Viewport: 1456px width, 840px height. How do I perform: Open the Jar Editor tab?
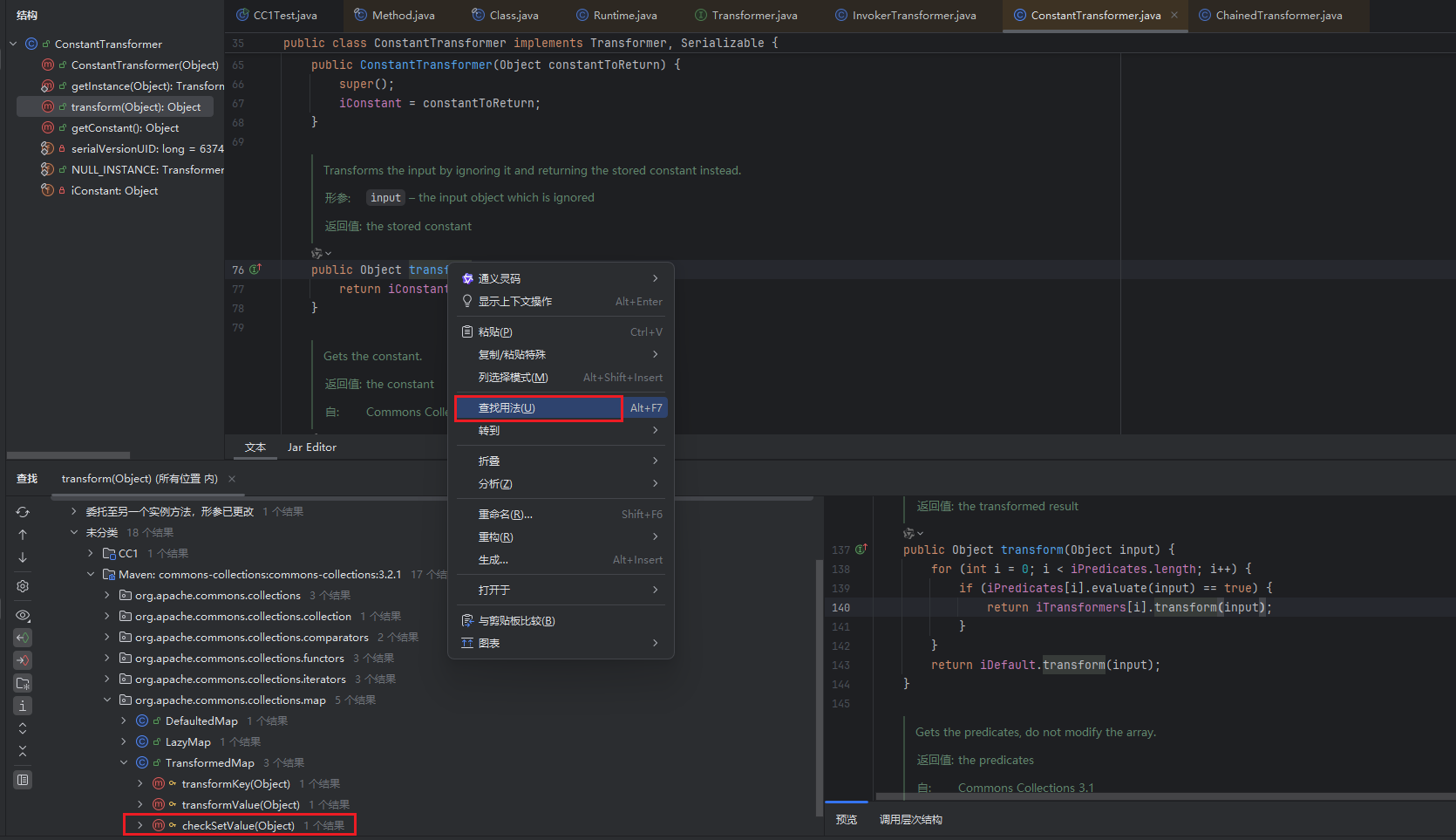pyautogui.click(x=311, y=447)
